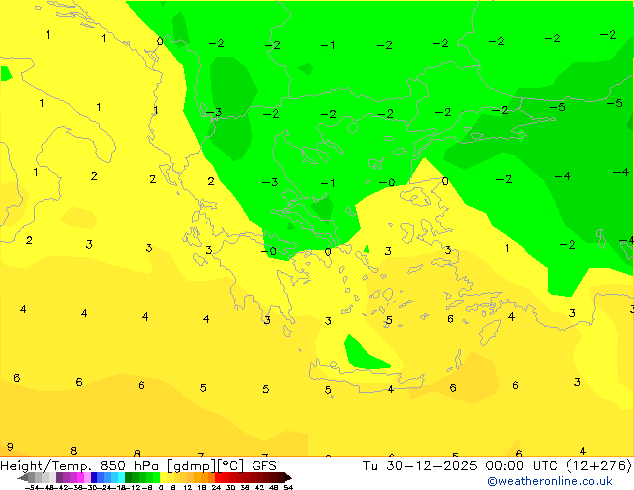This screenshot has height=490, width=634.
Task: Click the cyan swatch in the color legend
Action: click(x=121, y=477)
